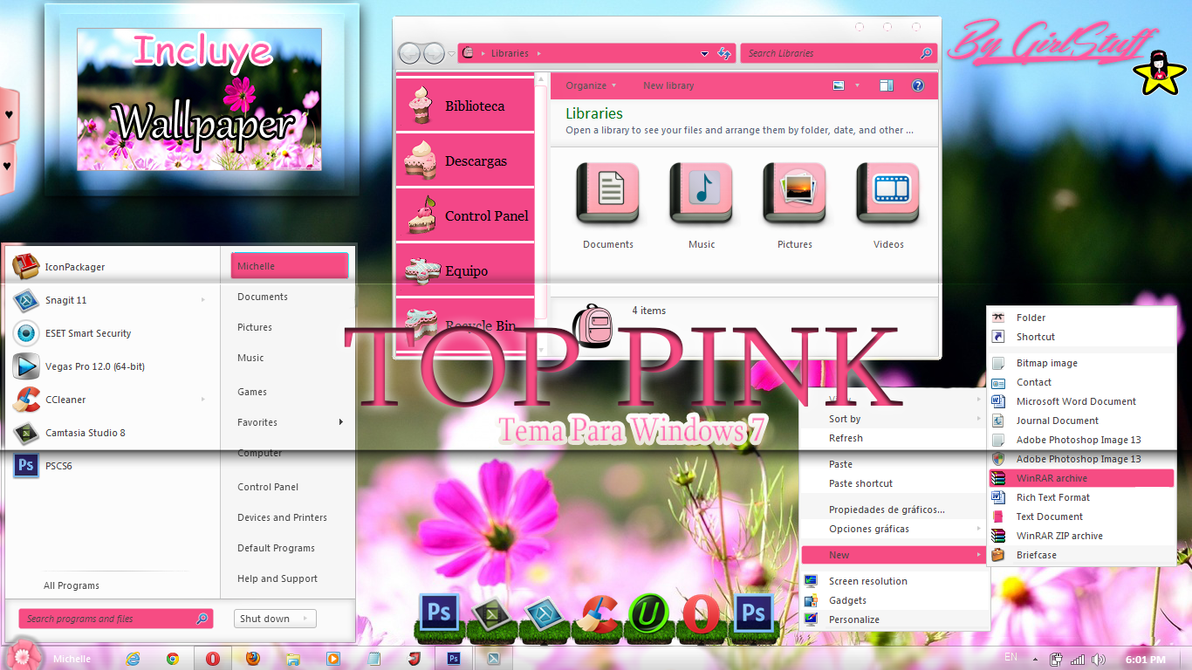The width and height of the screenshot is (1192, 670).
Task: Open CCleaner icon in dock
Action: 598,614
